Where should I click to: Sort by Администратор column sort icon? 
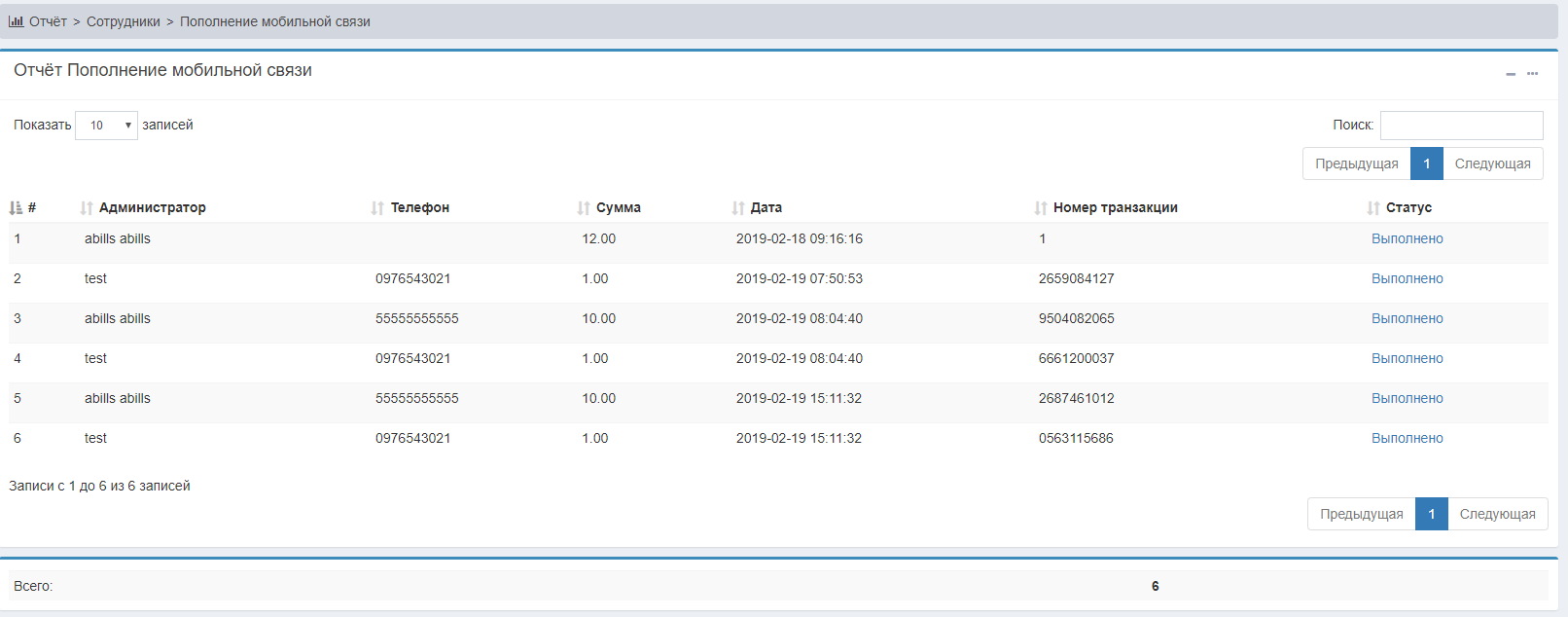pyautogui.click(x=87, y=208)
